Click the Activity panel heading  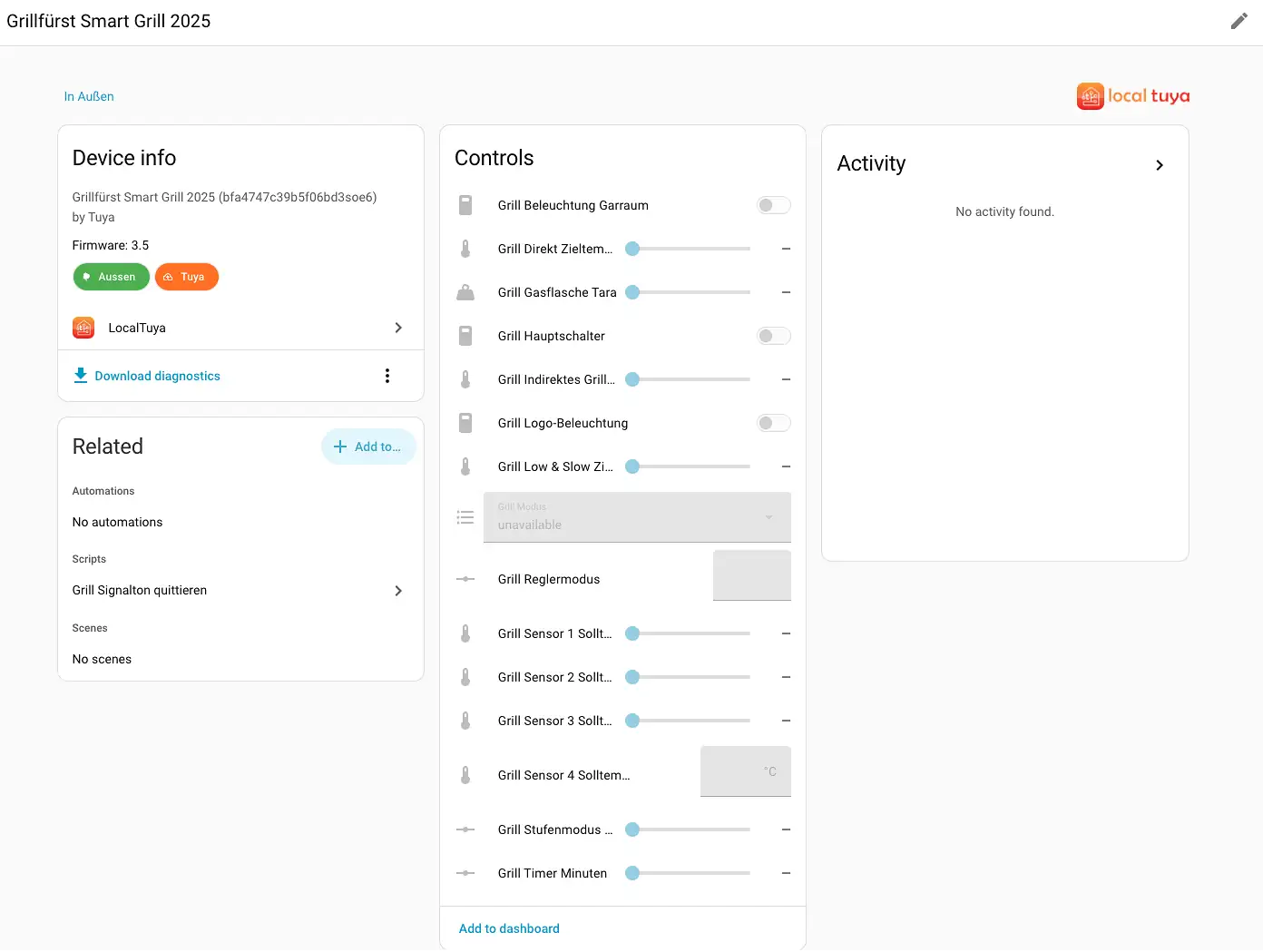tap(871, 163)
